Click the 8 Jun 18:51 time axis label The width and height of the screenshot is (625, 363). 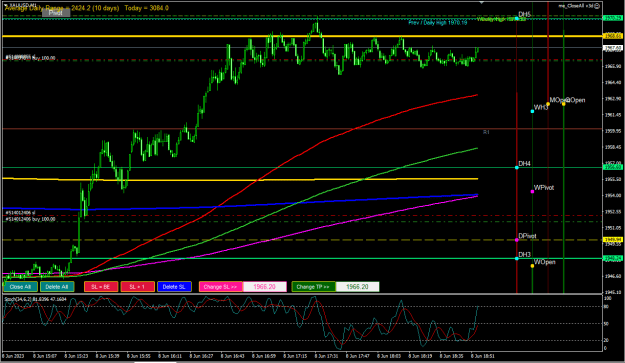click(x=483, y=356)
